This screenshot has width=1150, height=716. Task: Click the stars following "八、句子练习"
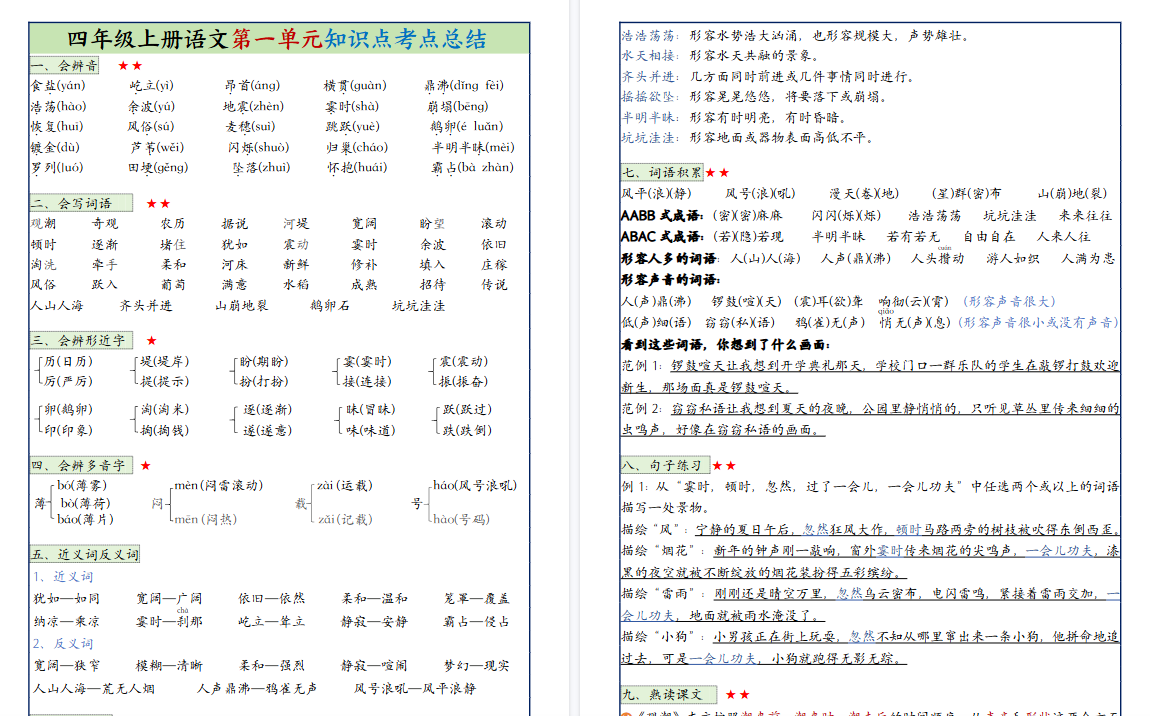725,466
